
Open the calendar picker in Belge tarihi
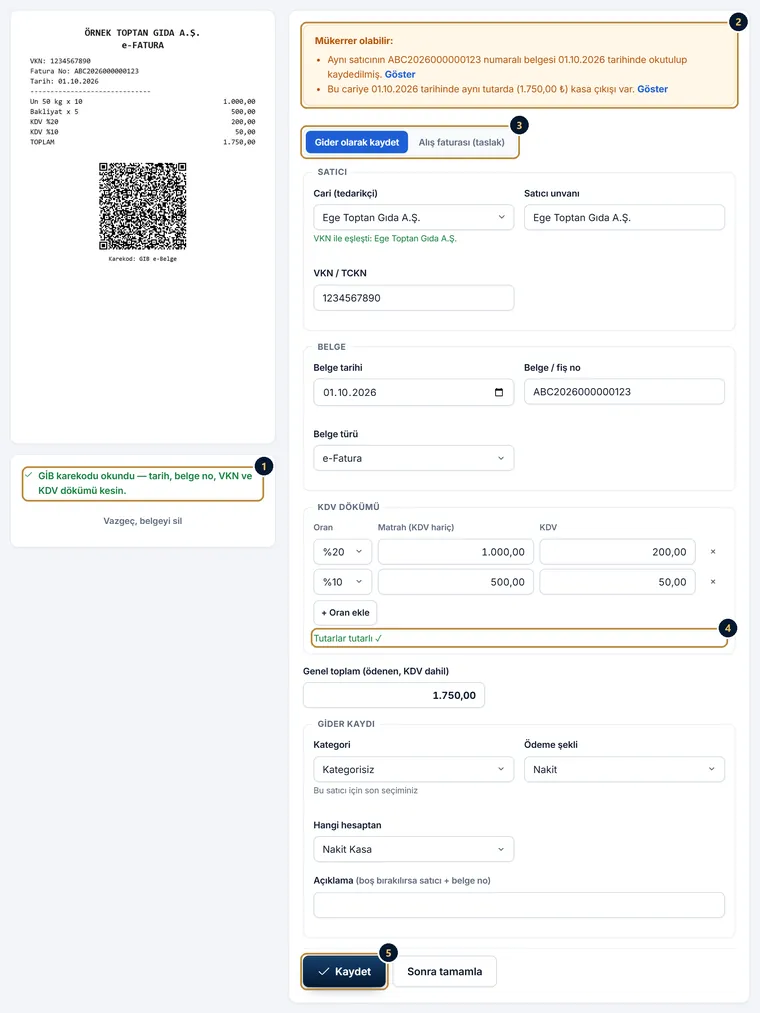coord(499,392)
